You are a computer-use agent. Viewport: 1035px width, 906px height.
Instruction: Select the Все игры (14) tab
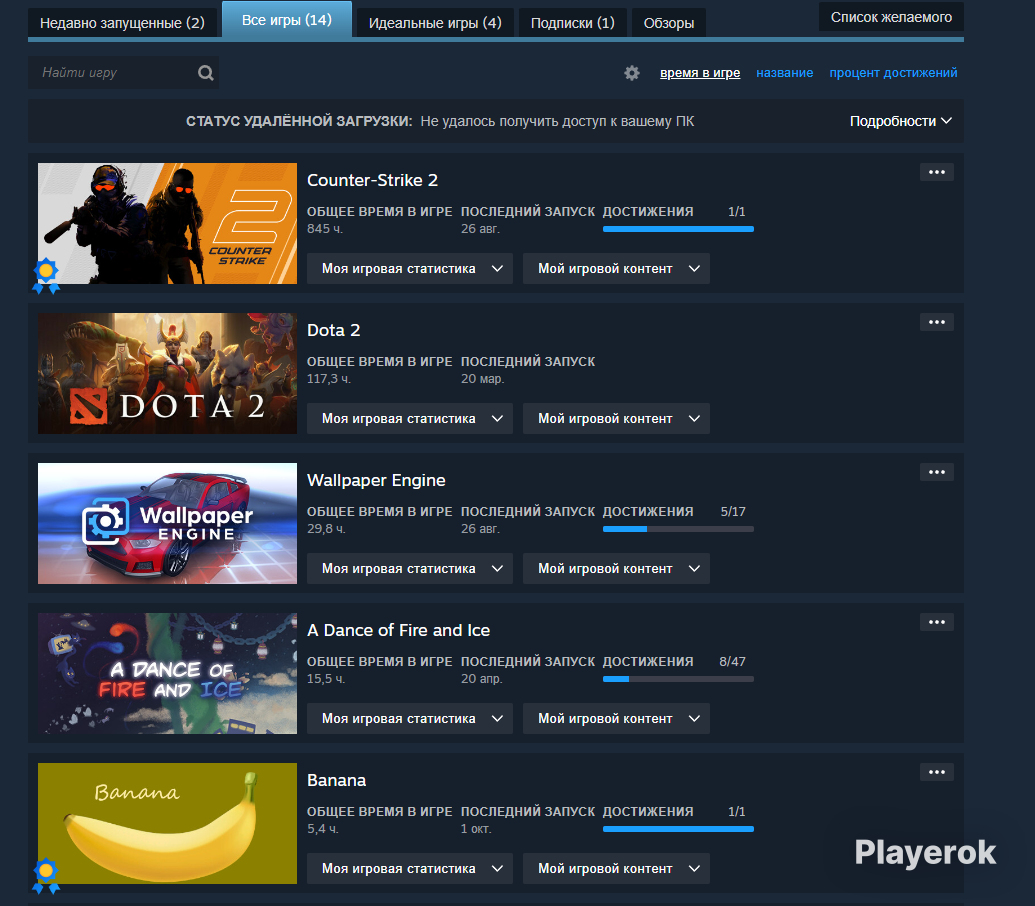point(286,20)
